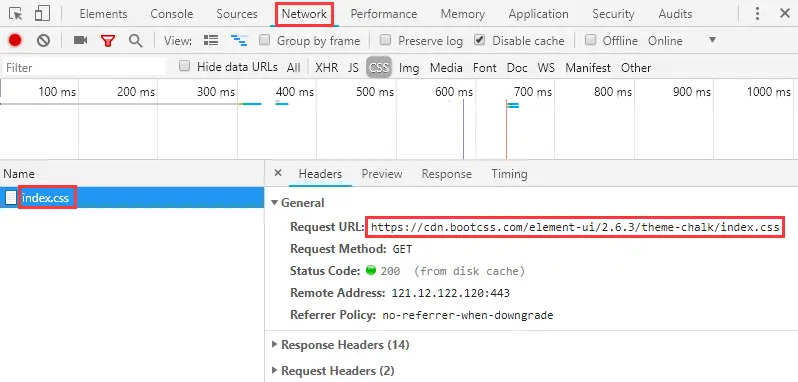The height and width of the screenshot is (382, 798).
Task: Select the Headers detail tab
Action: [320, 174]
